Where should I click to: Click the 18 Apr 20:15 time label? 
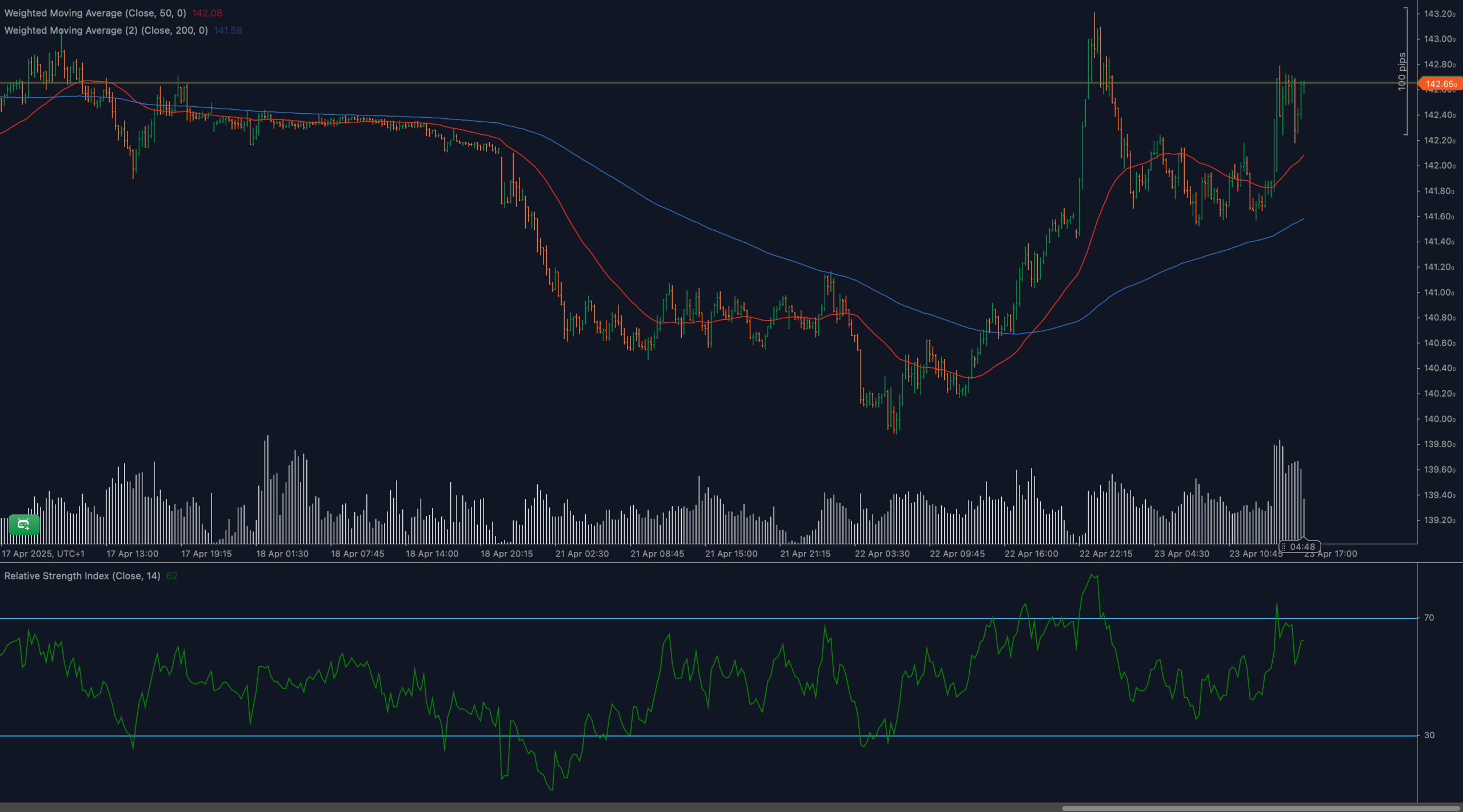pyautogui.click(x=507, y=554)
